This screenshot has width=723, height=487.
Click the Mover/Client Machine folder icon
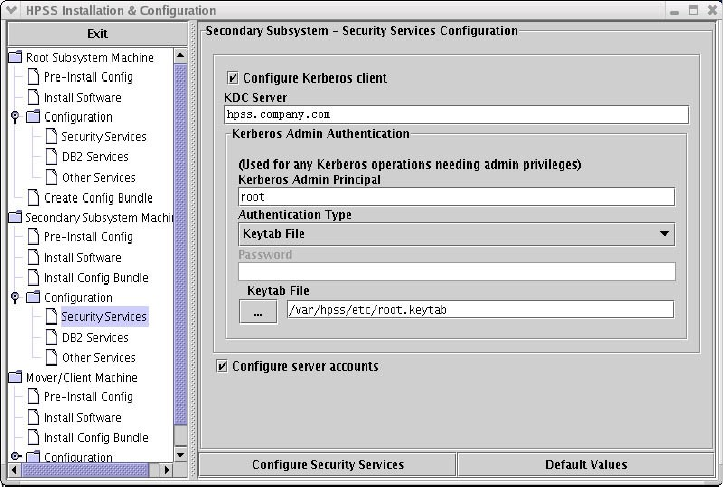click(x=15, y=377)
